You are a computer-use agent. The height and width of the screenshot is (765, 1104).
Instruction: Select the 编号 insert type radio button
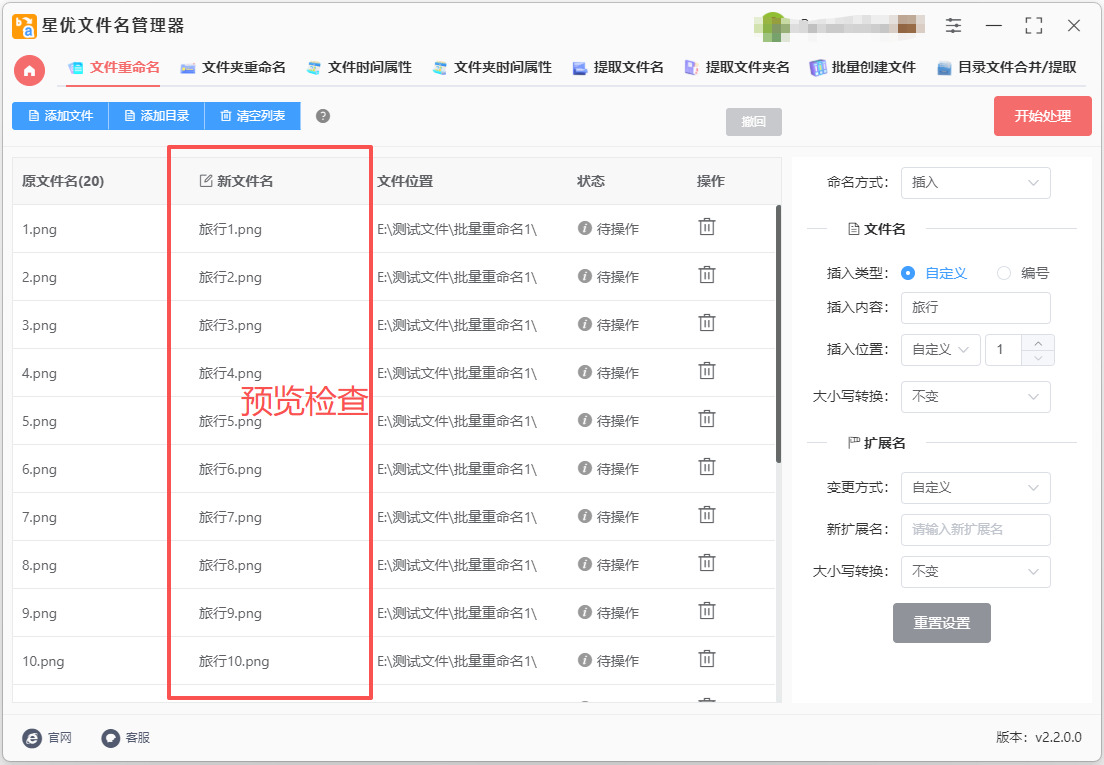click(1004, 273)
